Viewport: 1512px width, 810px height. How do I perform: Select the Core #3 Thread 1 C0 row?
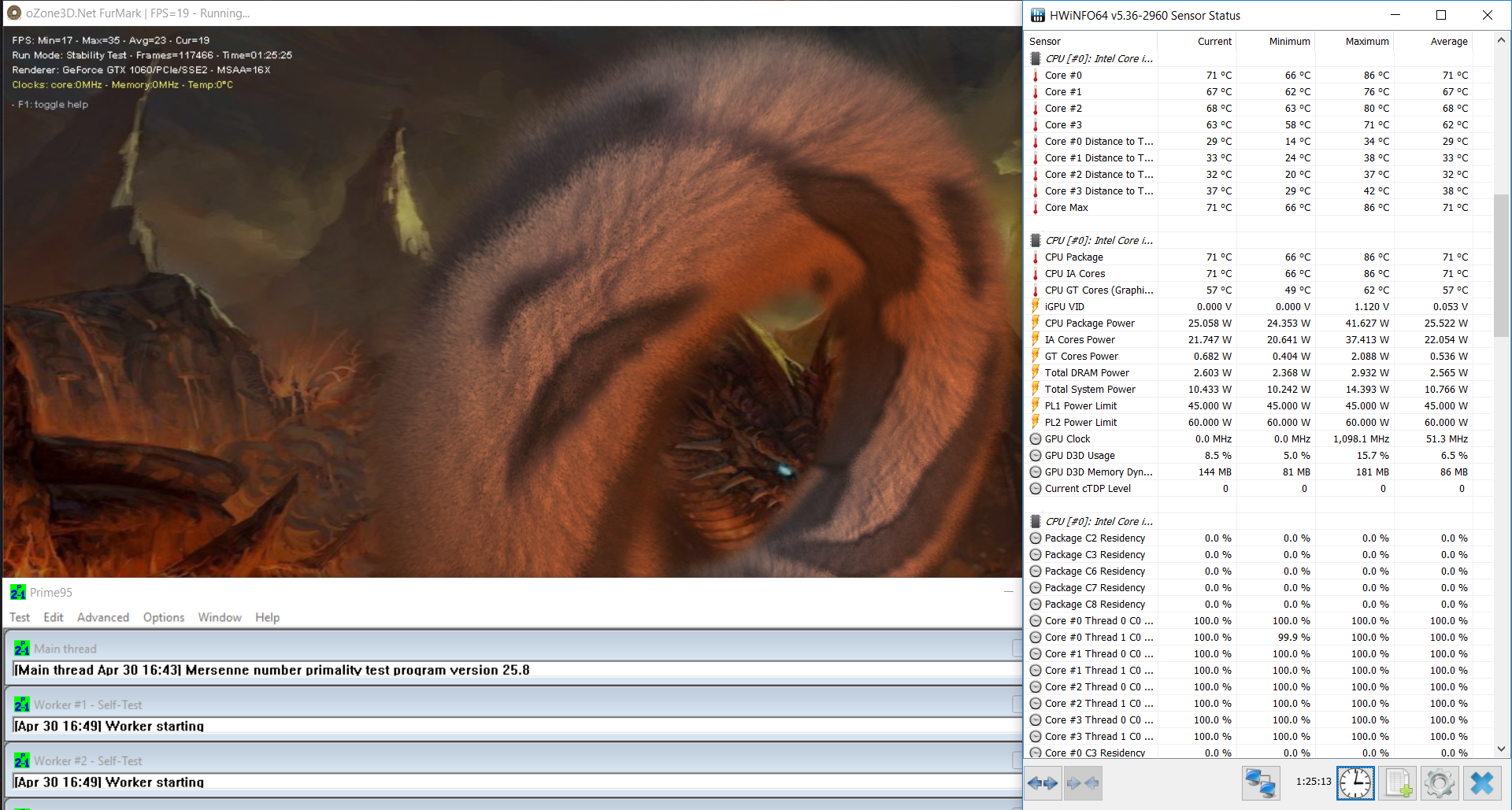click(x=1249, y=737)
